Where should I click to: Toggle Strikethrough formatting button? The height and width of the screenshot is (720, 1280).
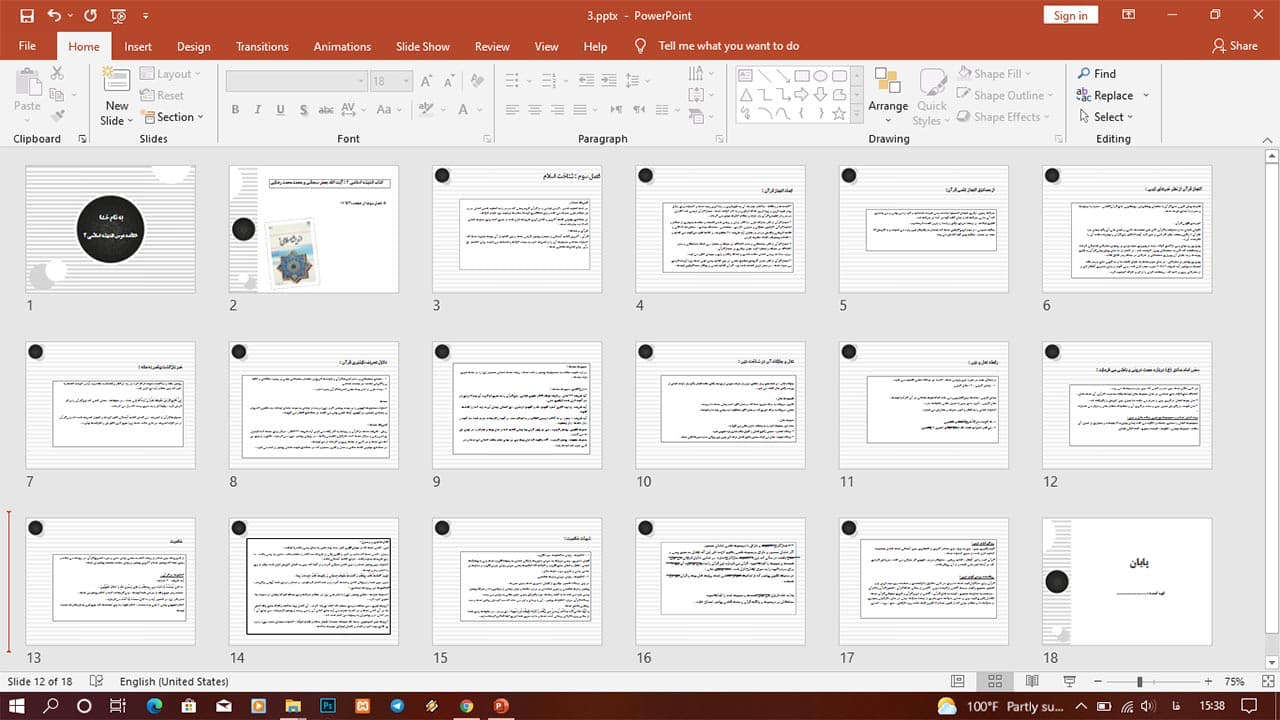(x=326, y=110)
